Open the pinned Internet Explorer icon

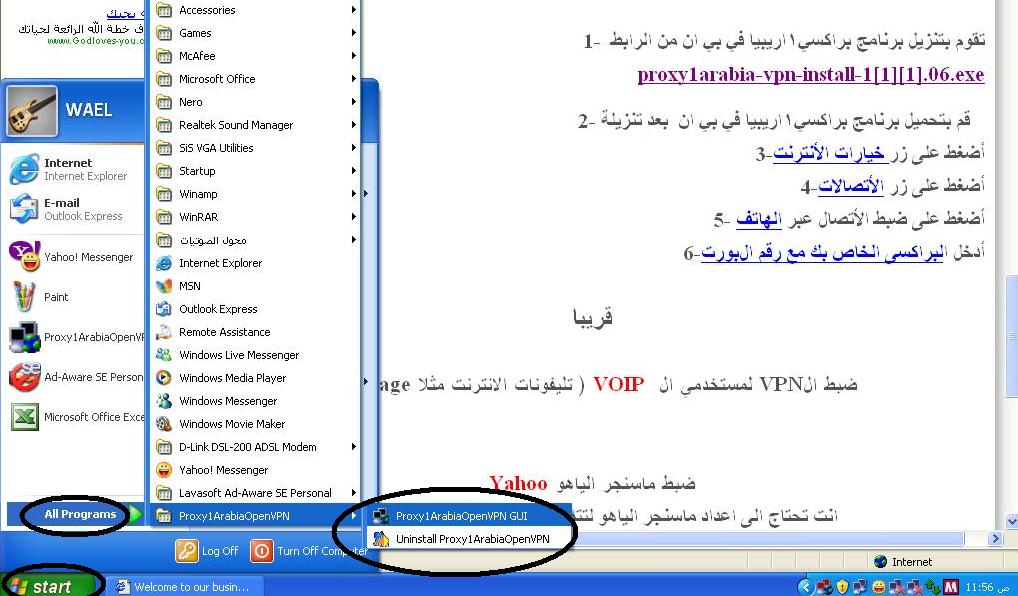coord(24,169)
